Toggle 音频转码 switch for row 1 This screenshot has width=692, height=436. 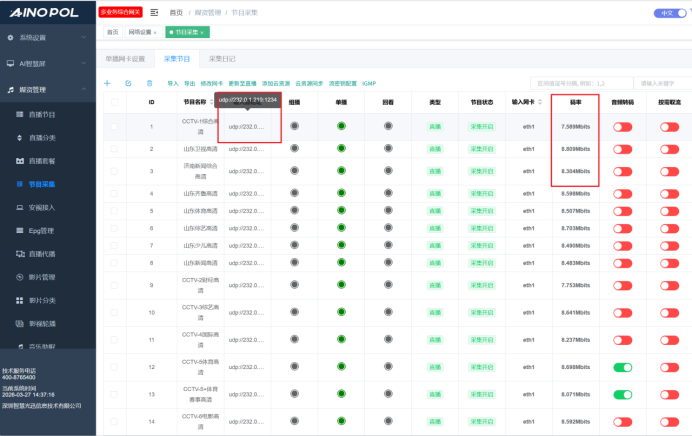point(623,127)
